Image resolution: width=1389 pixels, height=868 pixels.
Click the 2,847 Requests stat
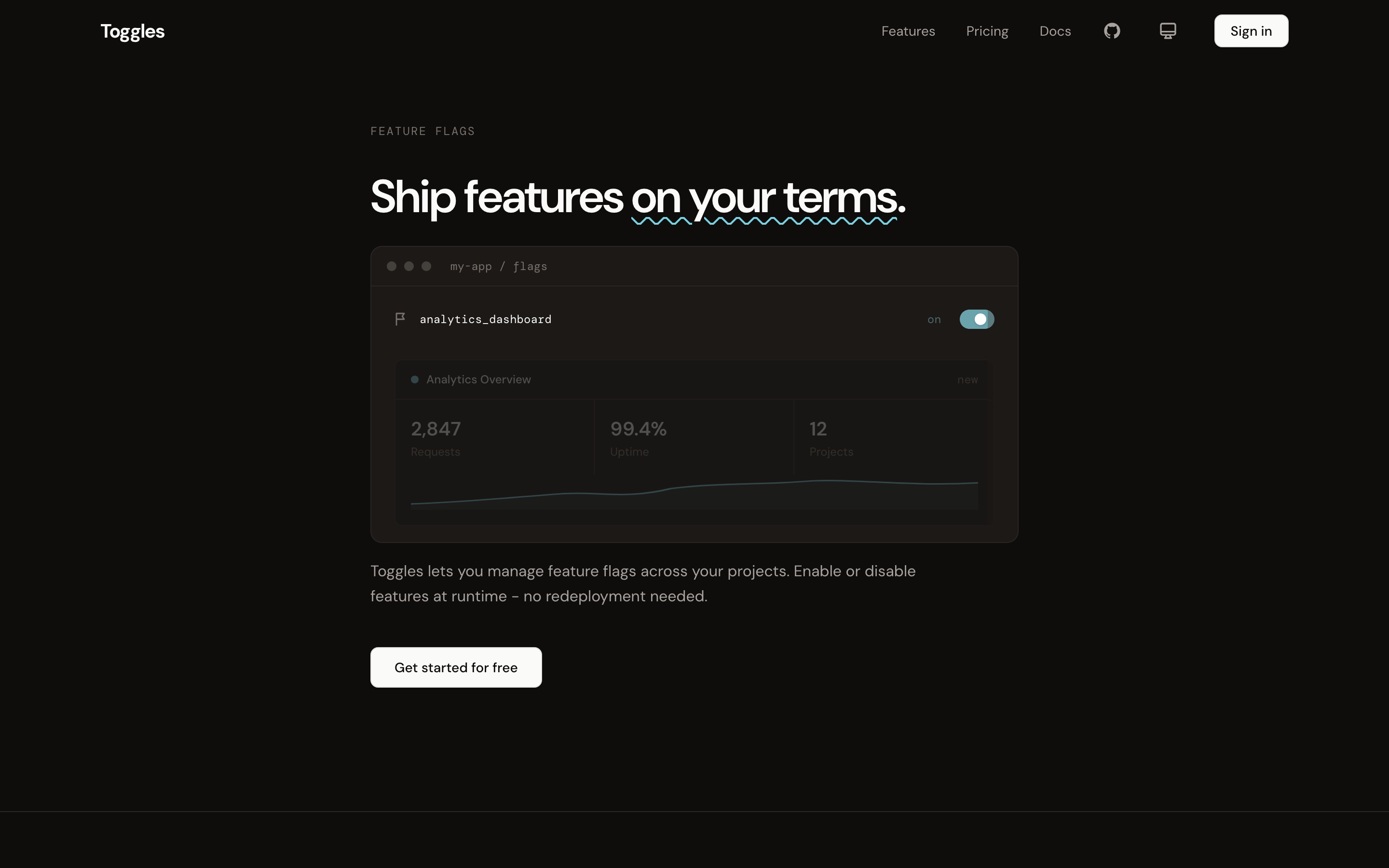tap(436, 437)
